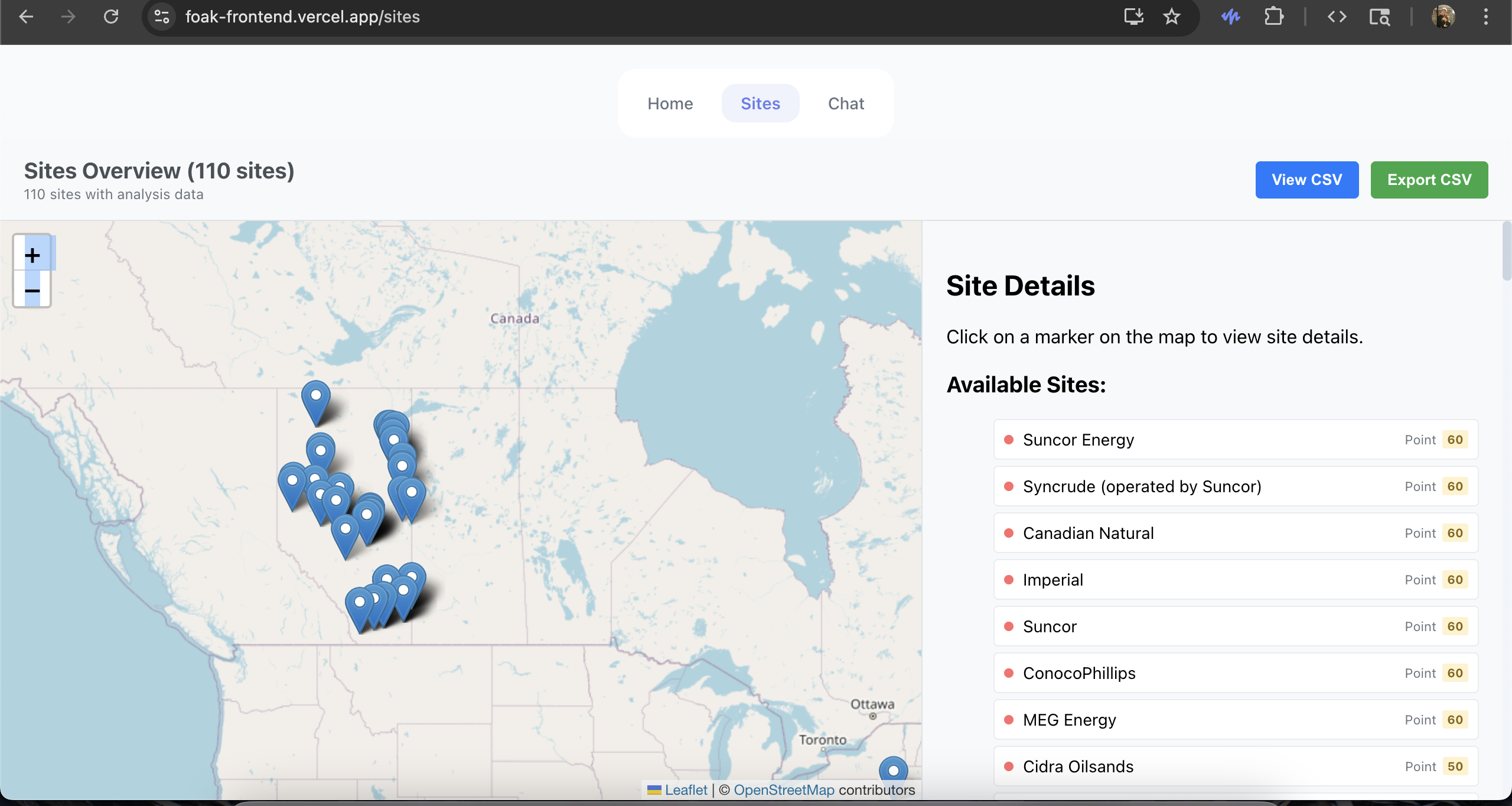Click the browser reload page icon
The width and height of the screenshot is (1512, 806).
tap(111, 17)
